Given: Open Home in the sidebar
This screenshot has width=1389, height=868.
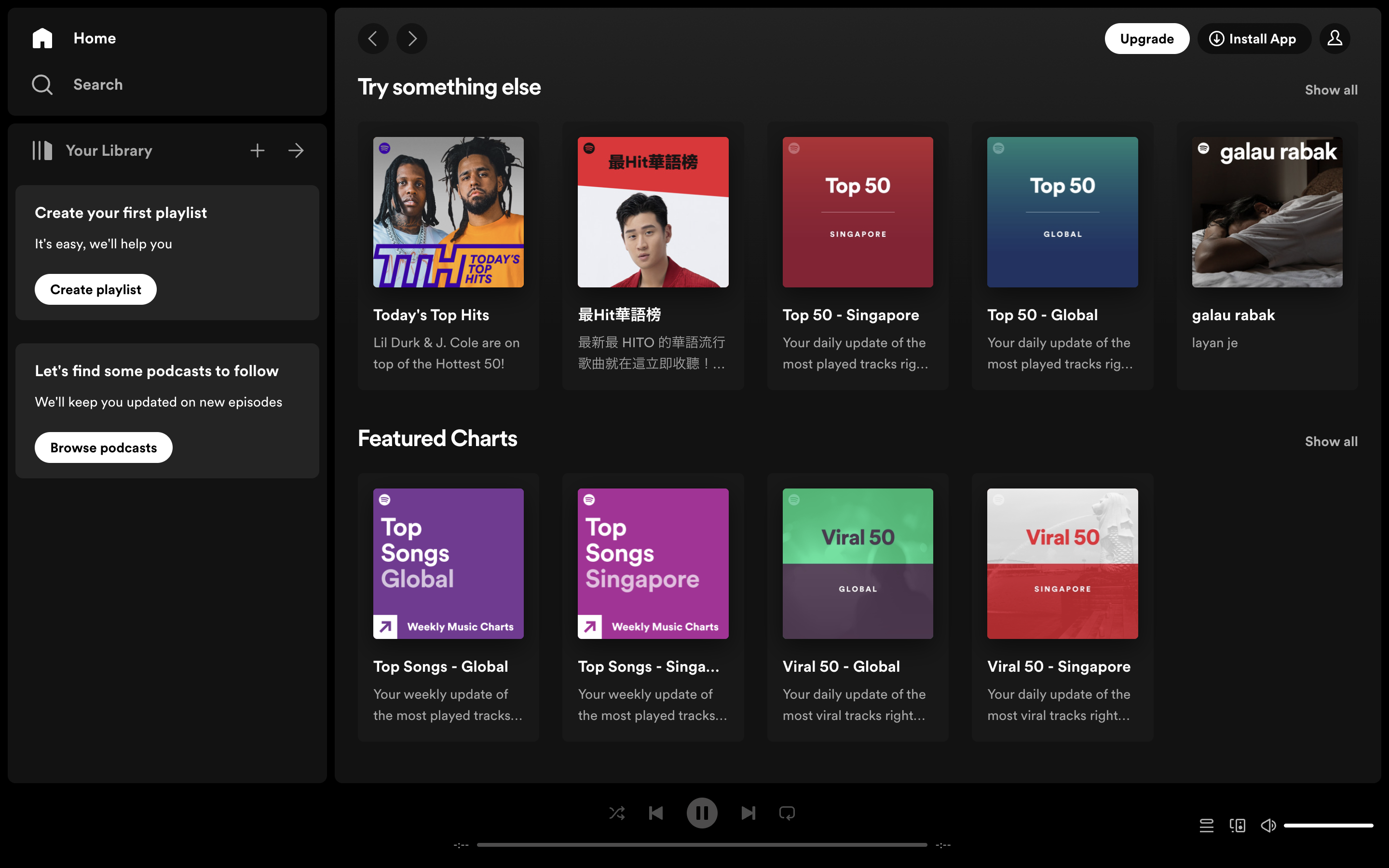Looking at the screenshot, I should coord(95,39).
